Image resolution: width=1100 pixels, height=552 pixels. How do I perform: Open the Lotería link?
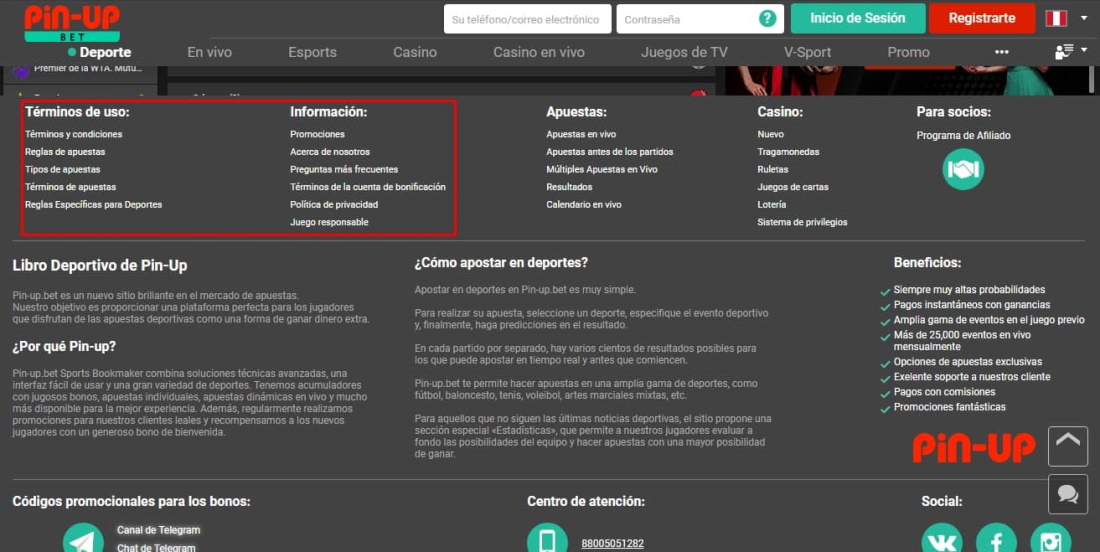click(772, 204)
